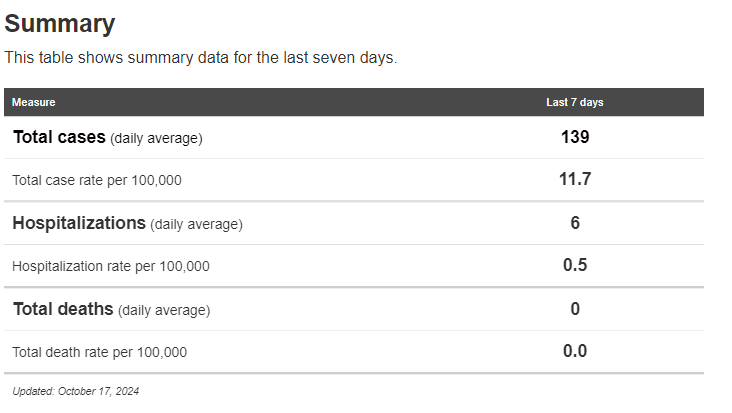Click the daily average note beside Total deaths
This screenshot has width=732, height=413.
point(164,310)
